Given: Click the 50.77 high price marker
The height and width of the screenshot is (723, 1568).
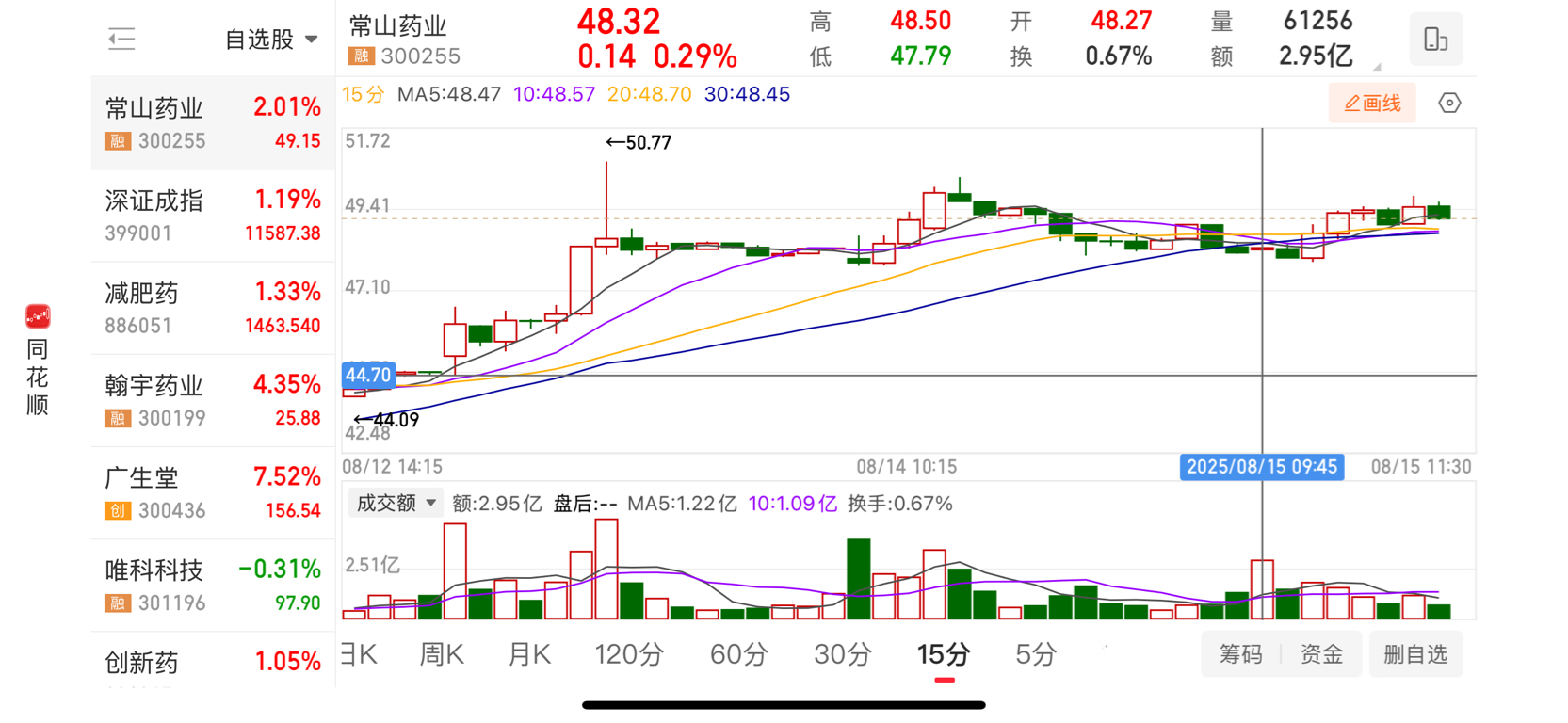Looking at the screenshot, I should (639, 143).
